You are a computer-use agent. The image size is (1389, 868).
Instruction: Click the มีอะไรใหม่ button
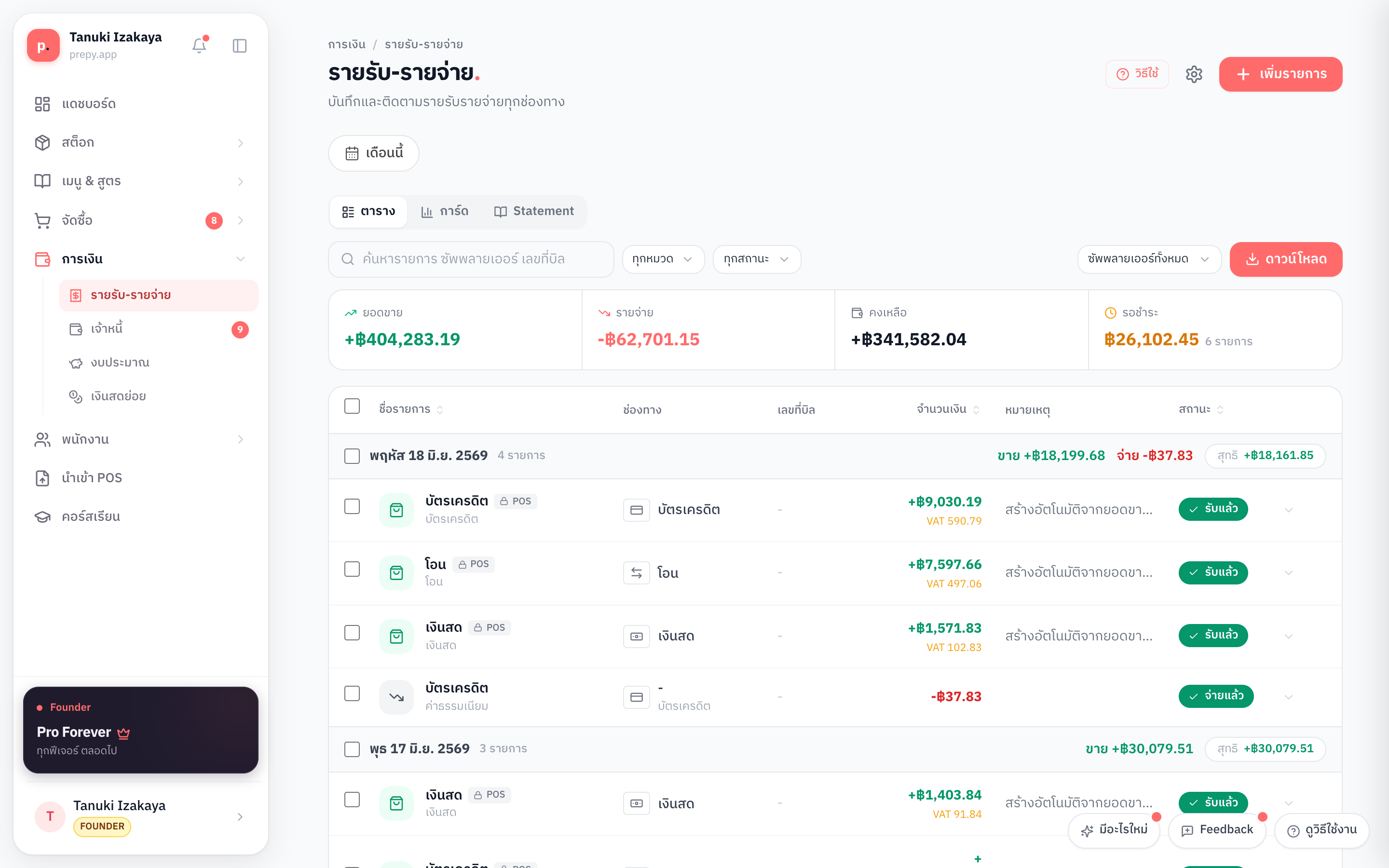(x=1114, y=830)
